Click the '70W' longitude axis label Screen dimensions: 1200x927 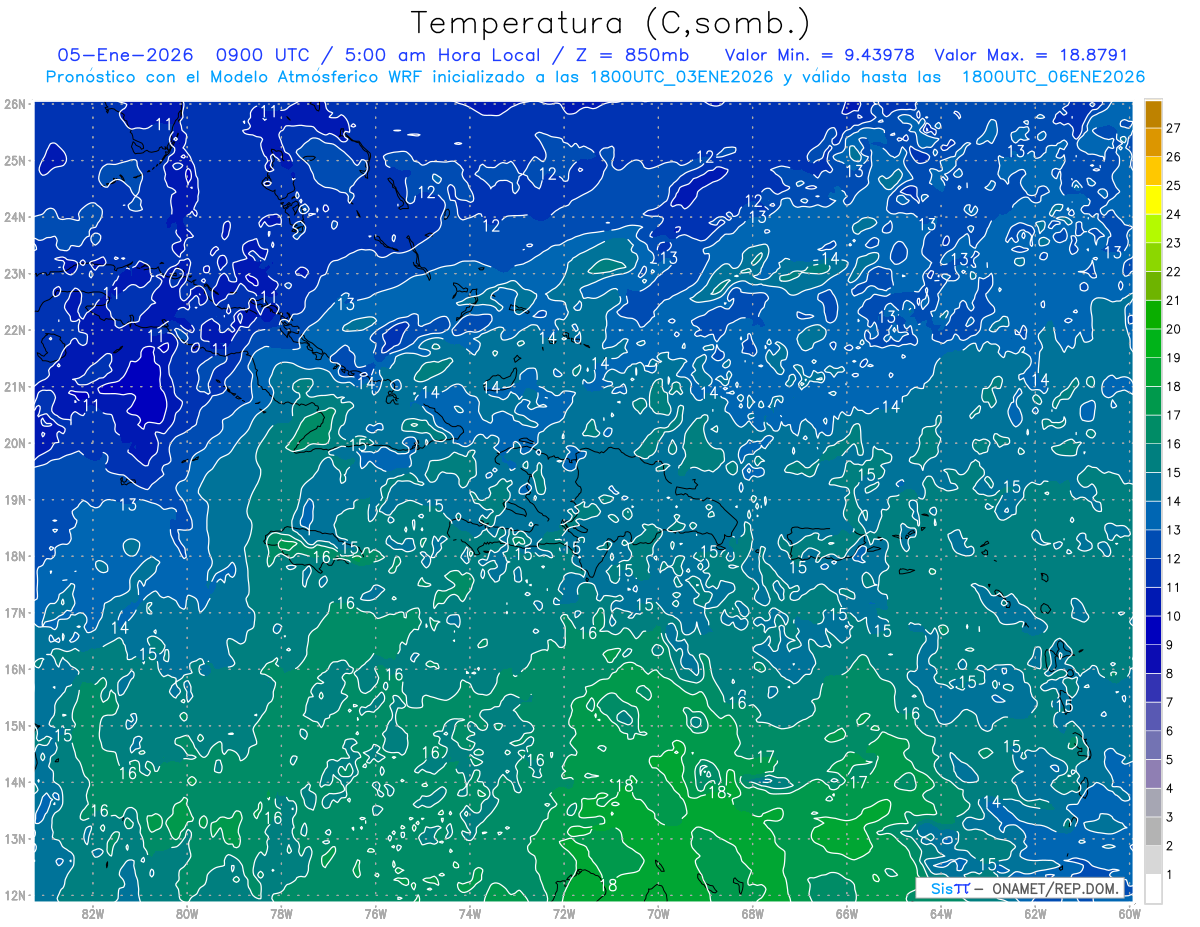pos(658,913)
